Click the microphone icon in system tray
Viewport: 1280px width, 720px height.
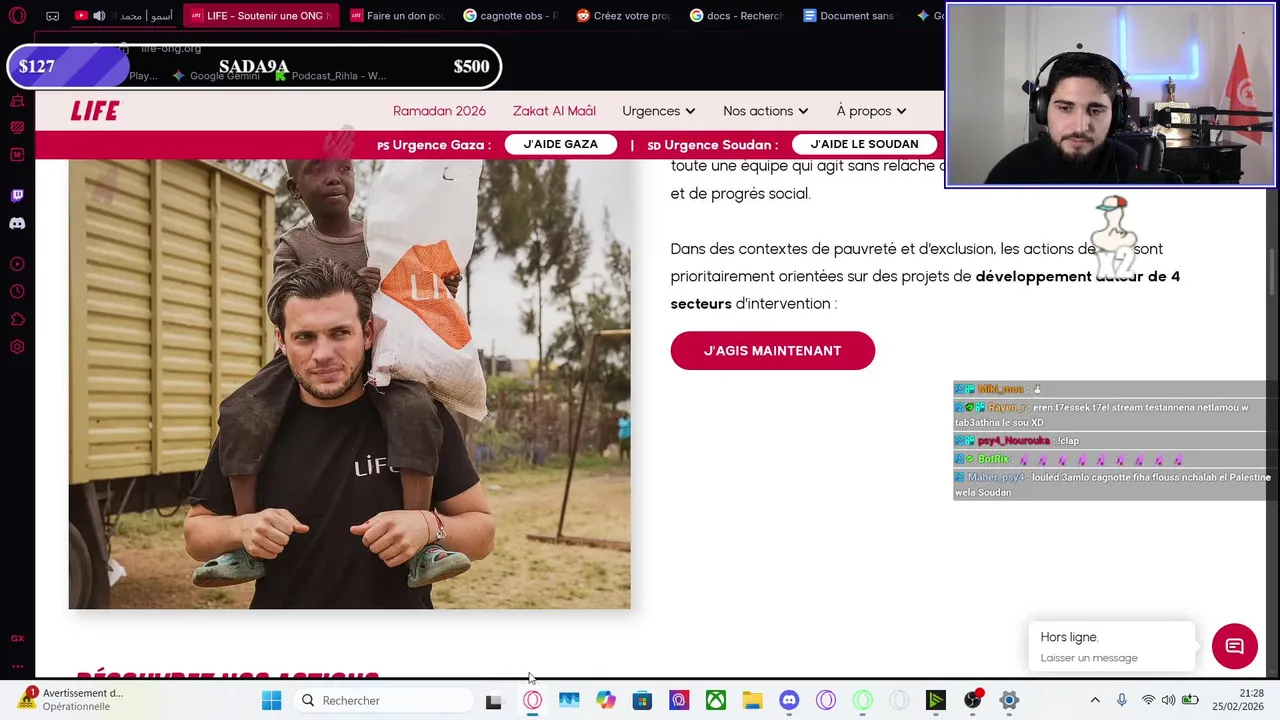[x=1122, y=700]
